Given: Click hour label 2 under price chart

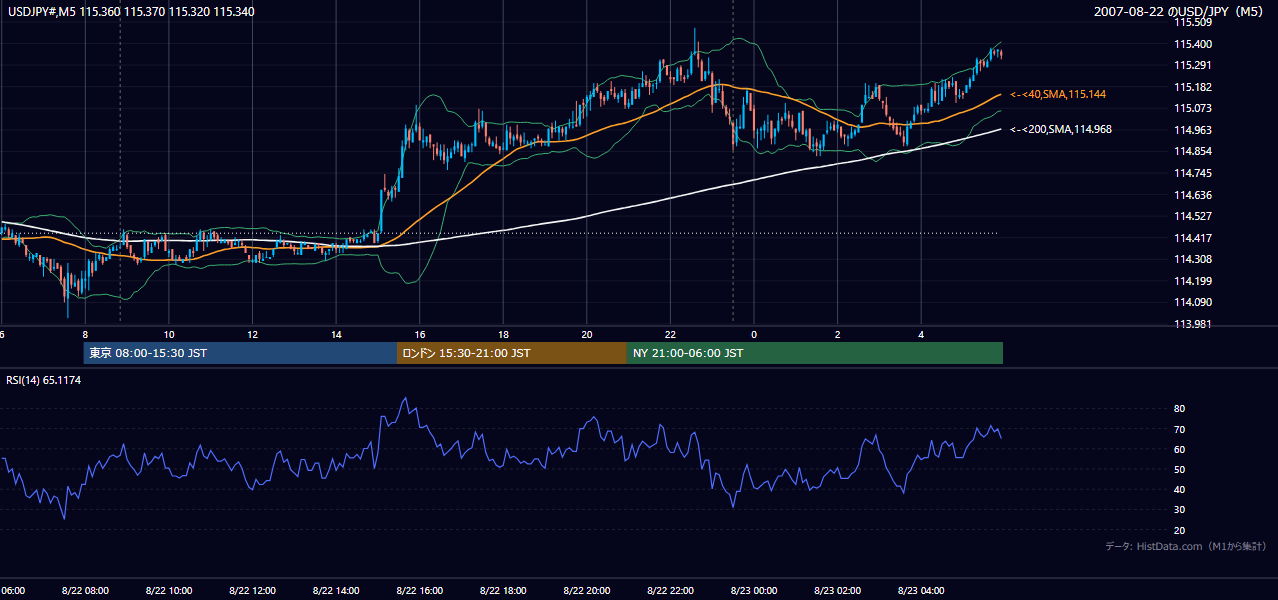Looking at the screenshot, I should 837,334.
